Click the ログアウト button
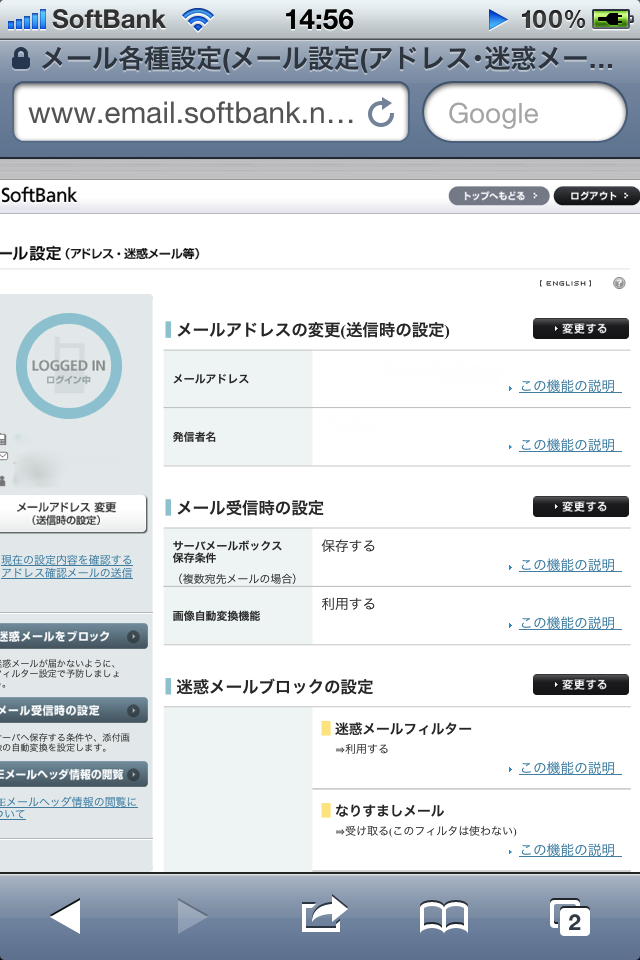Image resolution: width=640 pixels, height=960 pixels. [597, 196]
